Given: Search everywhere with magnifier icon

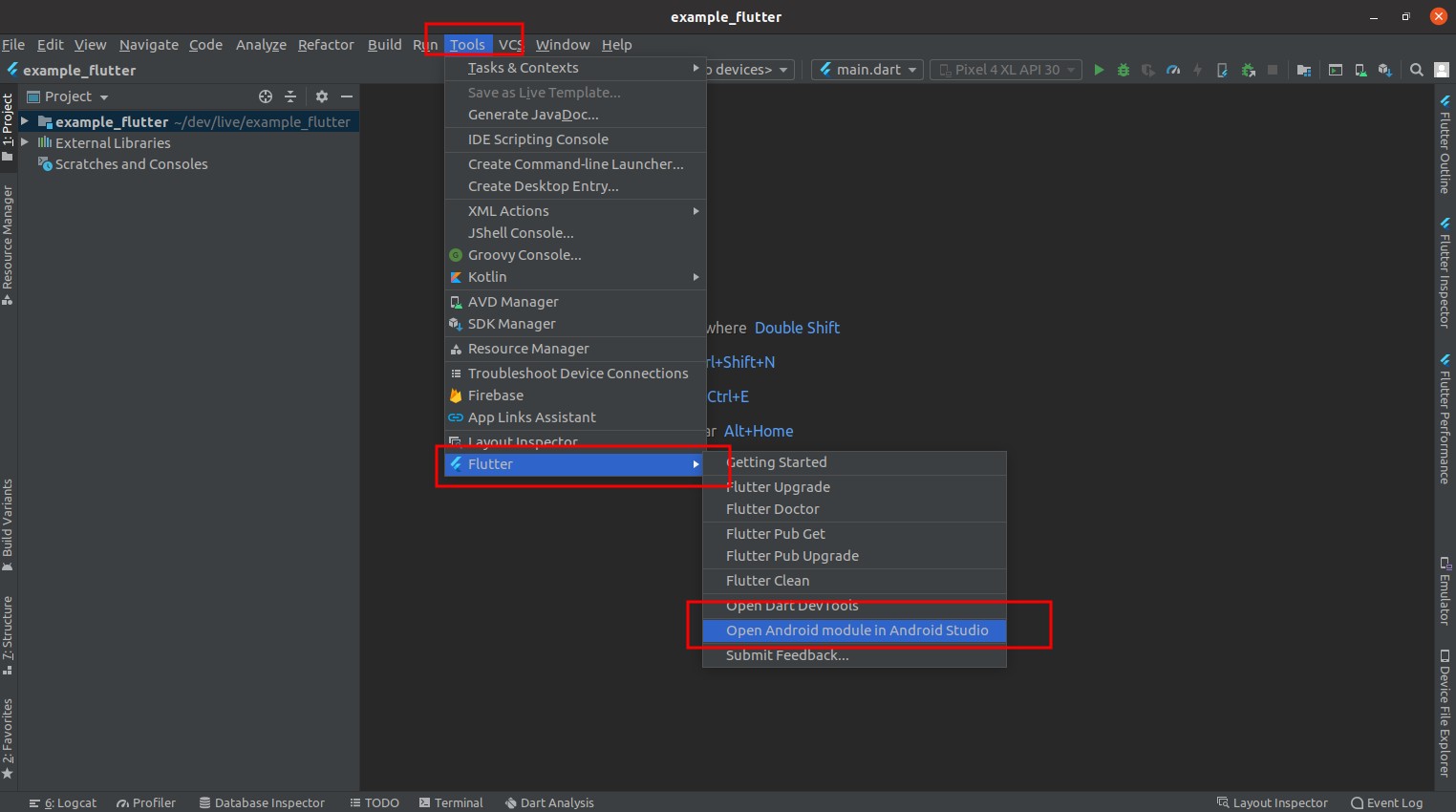Looking at the screenshot, I should (x=1417, y=70).
